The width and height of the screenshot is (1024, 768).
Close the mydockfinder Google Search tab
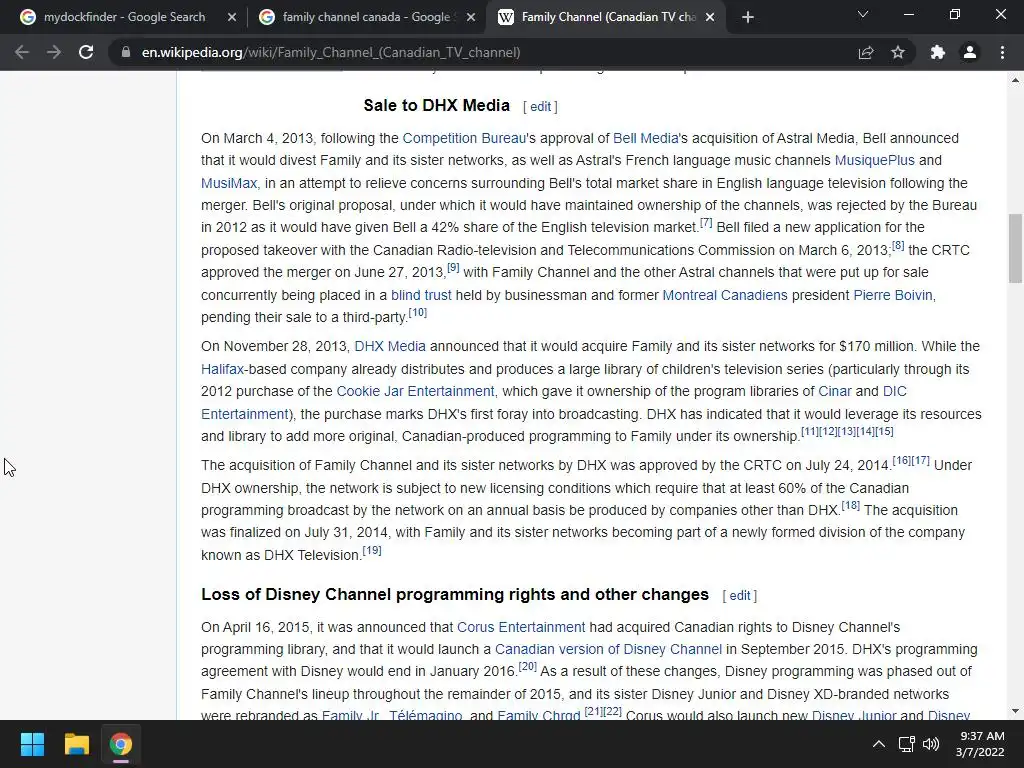coord(232,17)
